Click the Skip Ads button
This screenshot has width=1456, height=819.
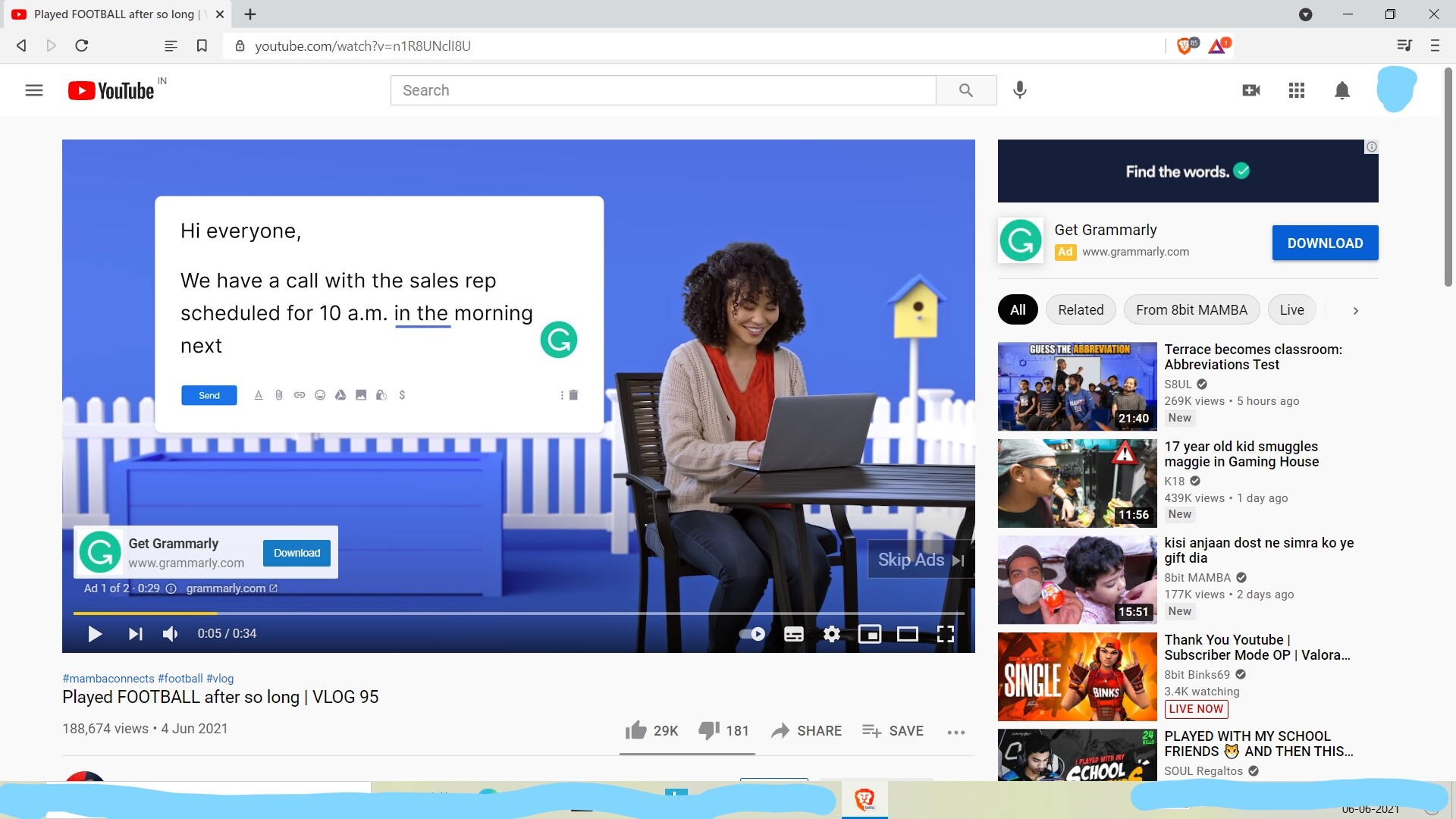click(920, 560)
